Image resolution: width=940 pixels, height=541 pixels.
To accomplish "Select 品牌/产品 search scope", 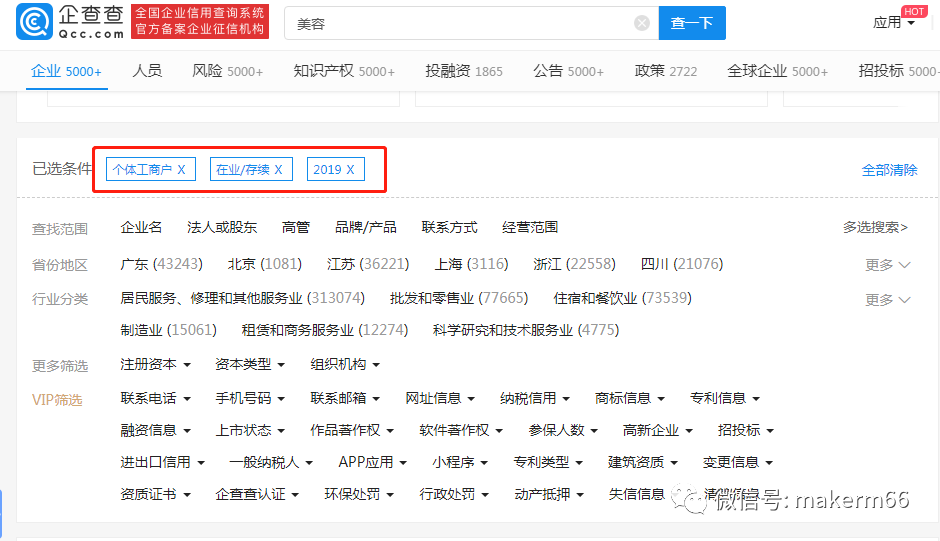I will pyautogui.click(x=366, y=227).
